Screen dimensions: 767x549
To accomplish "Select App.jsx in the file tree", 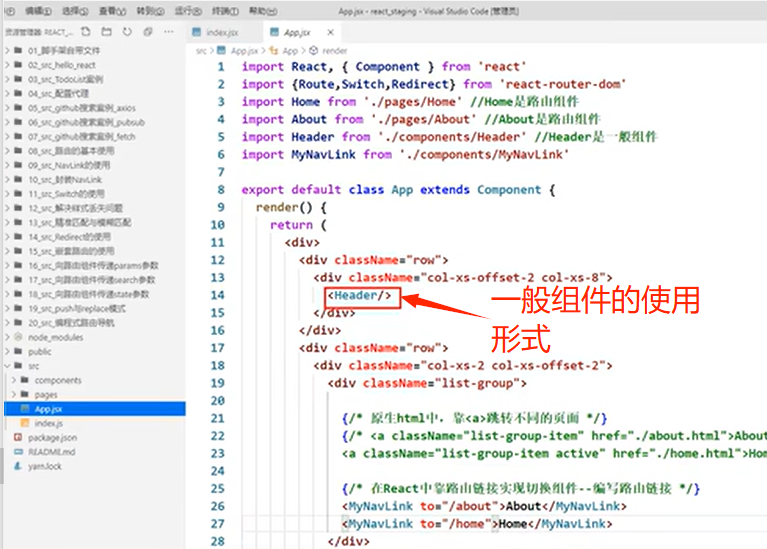I will pyautogui.click(x=94, y=409).
